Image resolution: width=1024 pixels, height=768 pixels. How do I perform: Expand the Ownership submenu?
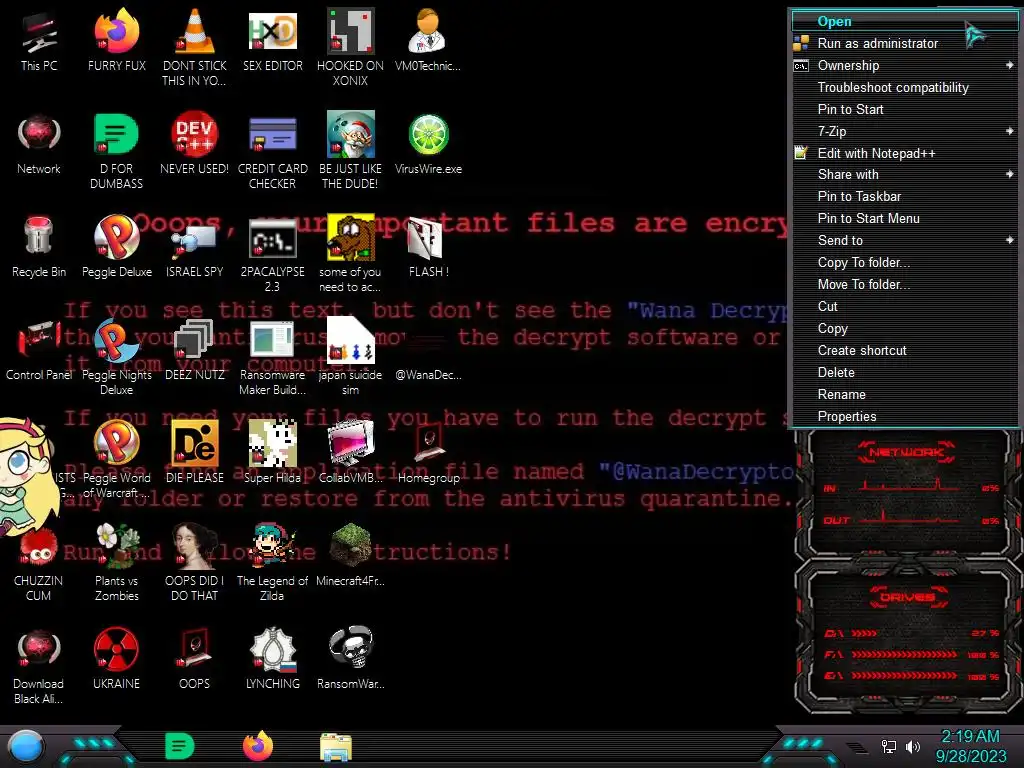[x=904, y=65]
